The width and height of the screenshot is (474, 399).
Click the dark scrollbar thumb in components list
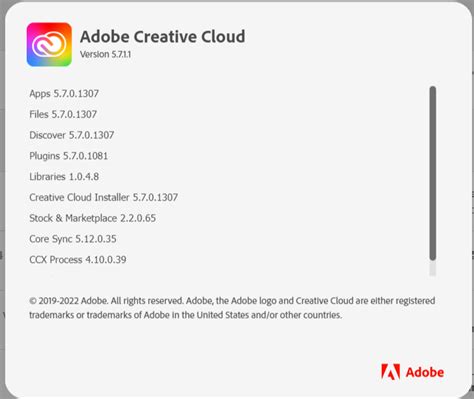click(x=433, y=173)
